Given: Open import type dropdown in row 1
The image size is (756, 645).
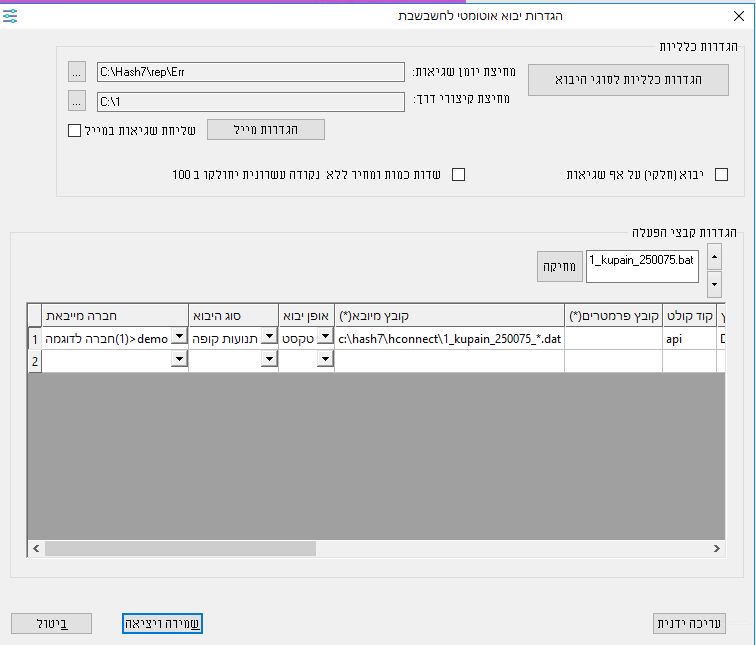Looking at the screenshot, I should click(x=270, y=336).
